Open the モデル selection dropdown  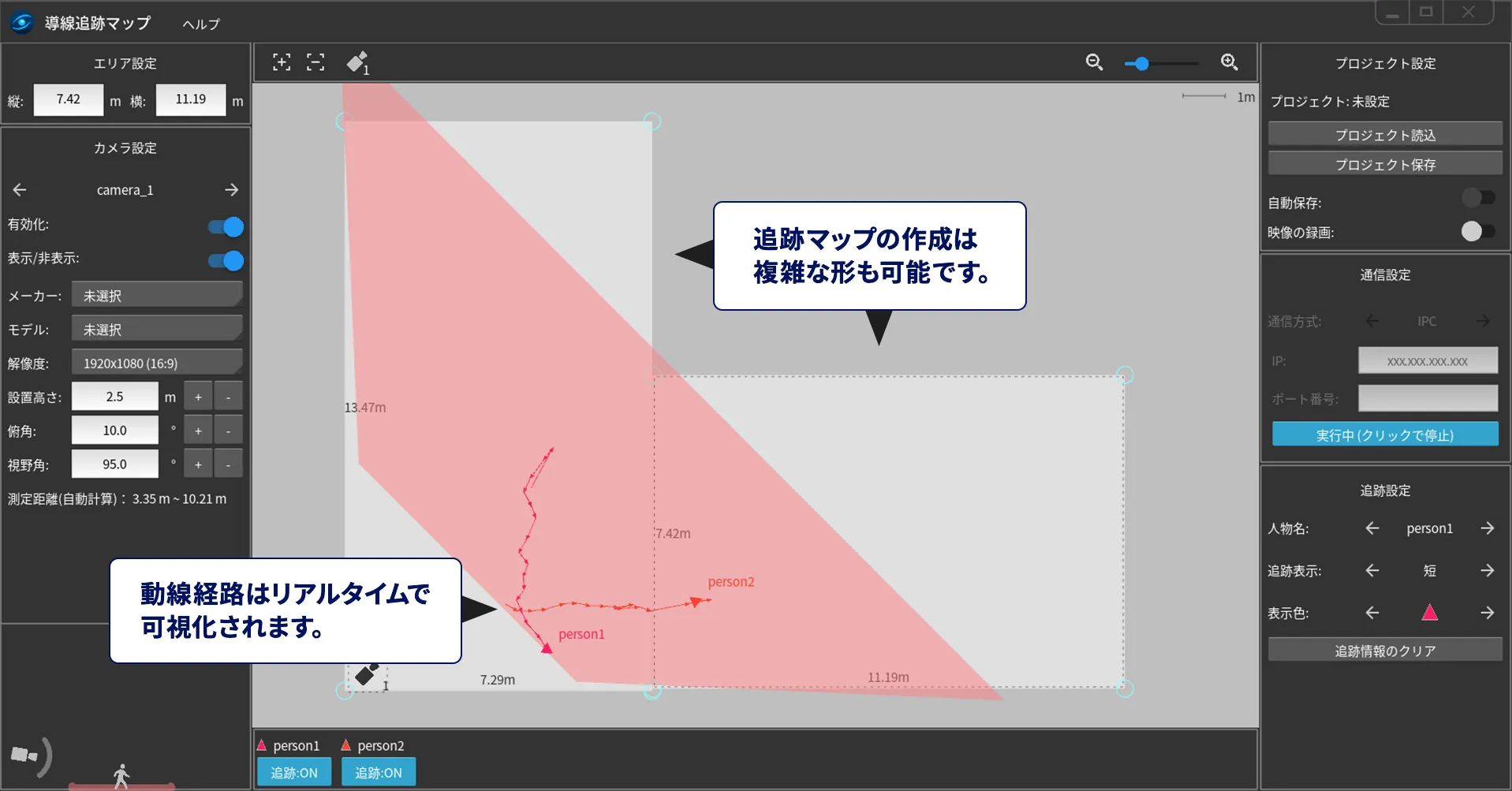(156, 328)
